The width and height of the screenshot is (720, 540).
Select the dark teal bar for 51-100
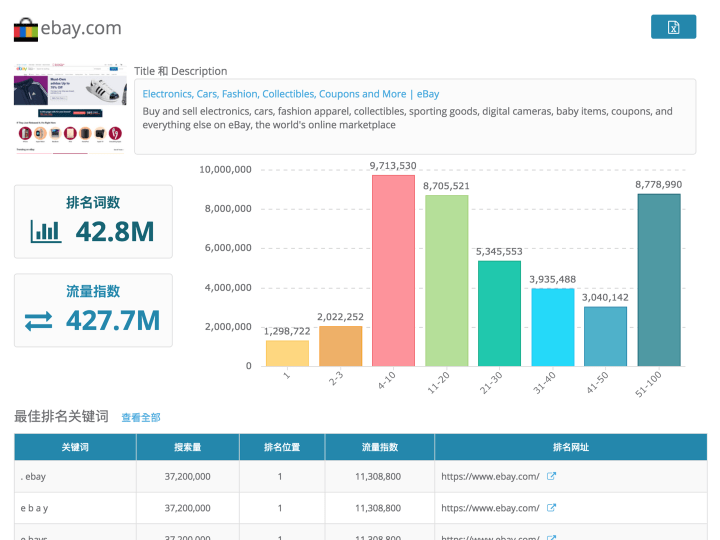coord(659,280)
